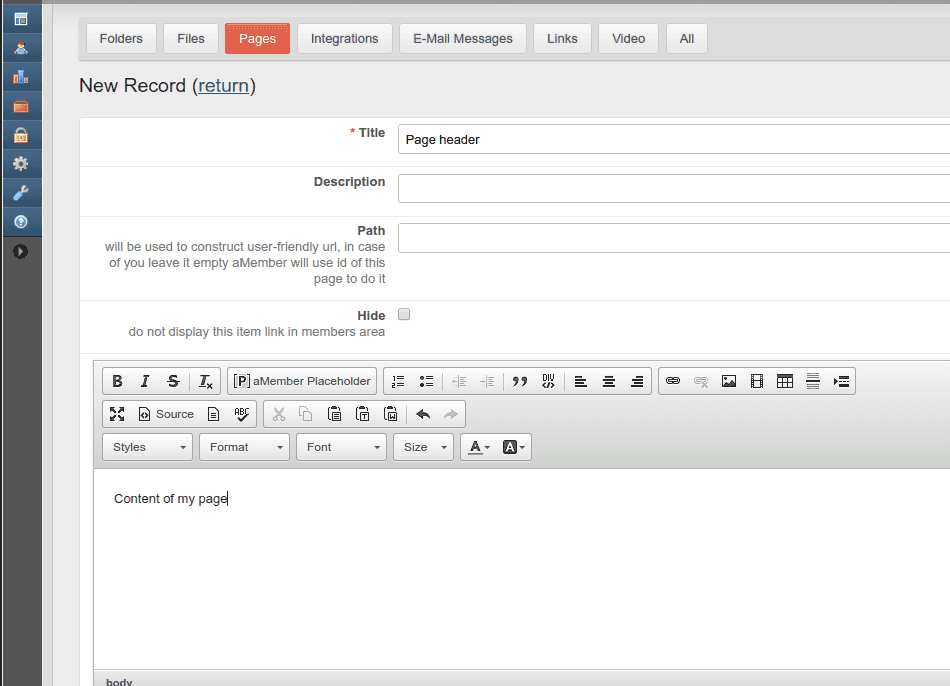
Task: Open the users icon in the sidebar
Action: point(21,48)
